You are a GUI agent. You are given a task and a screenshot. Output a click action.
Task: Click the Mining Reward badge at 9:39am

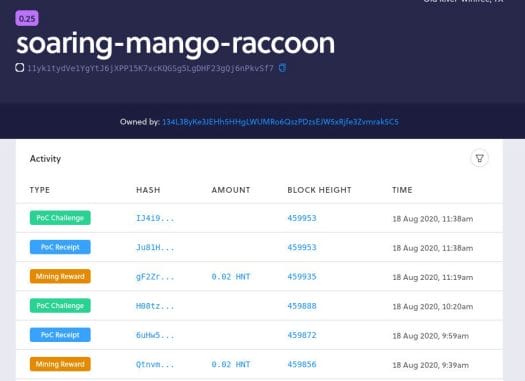(60, 364)
